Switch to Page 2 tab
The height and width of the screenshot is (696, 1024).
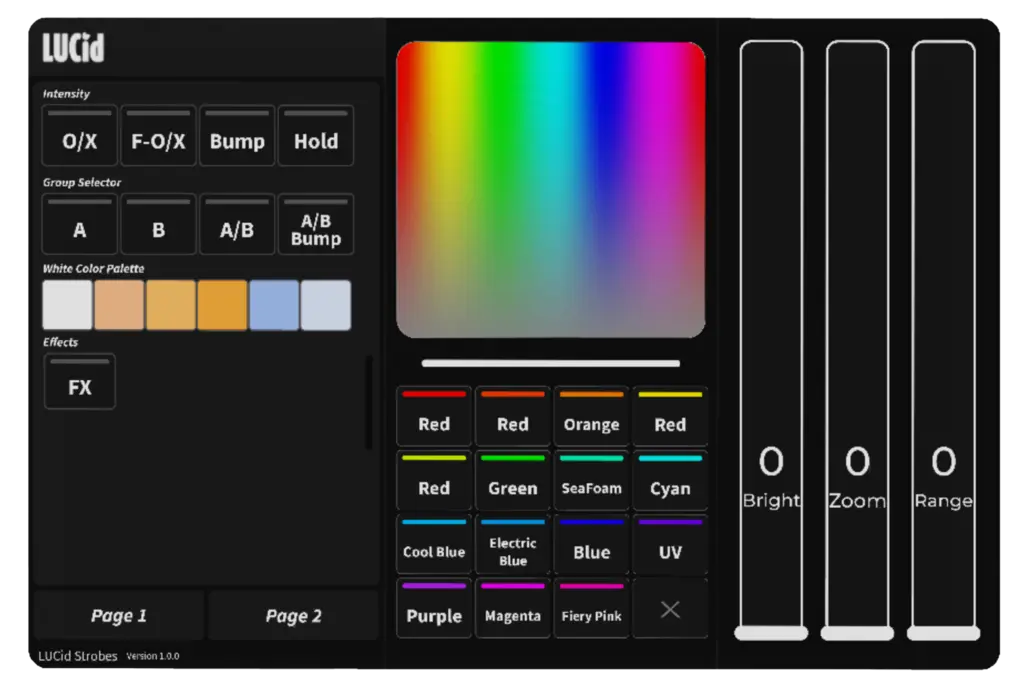tap(294, 616)
